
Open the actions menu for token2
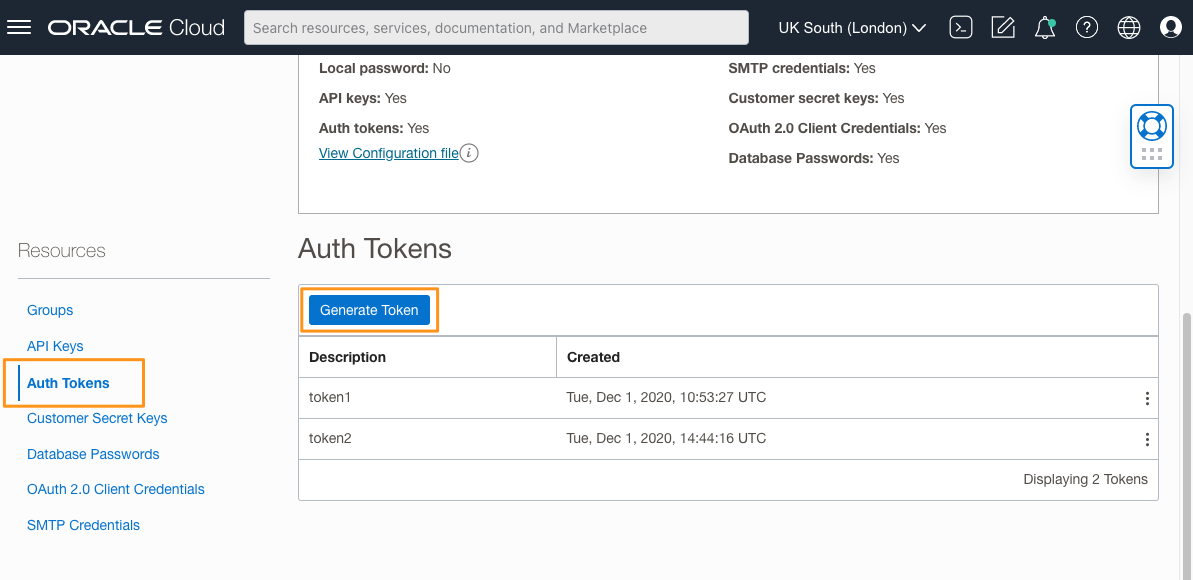(1147, 438)
